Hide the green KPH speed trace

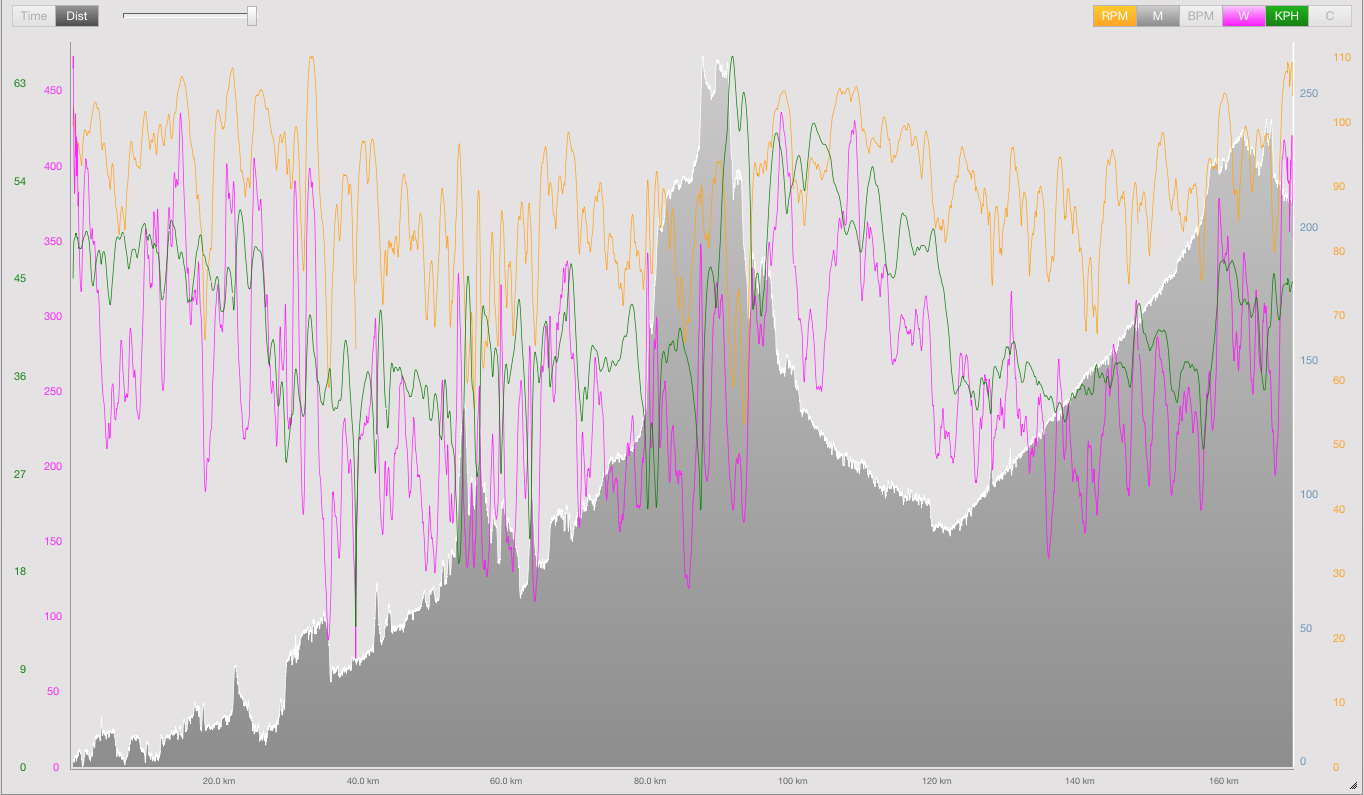(x=1286, y=15)
